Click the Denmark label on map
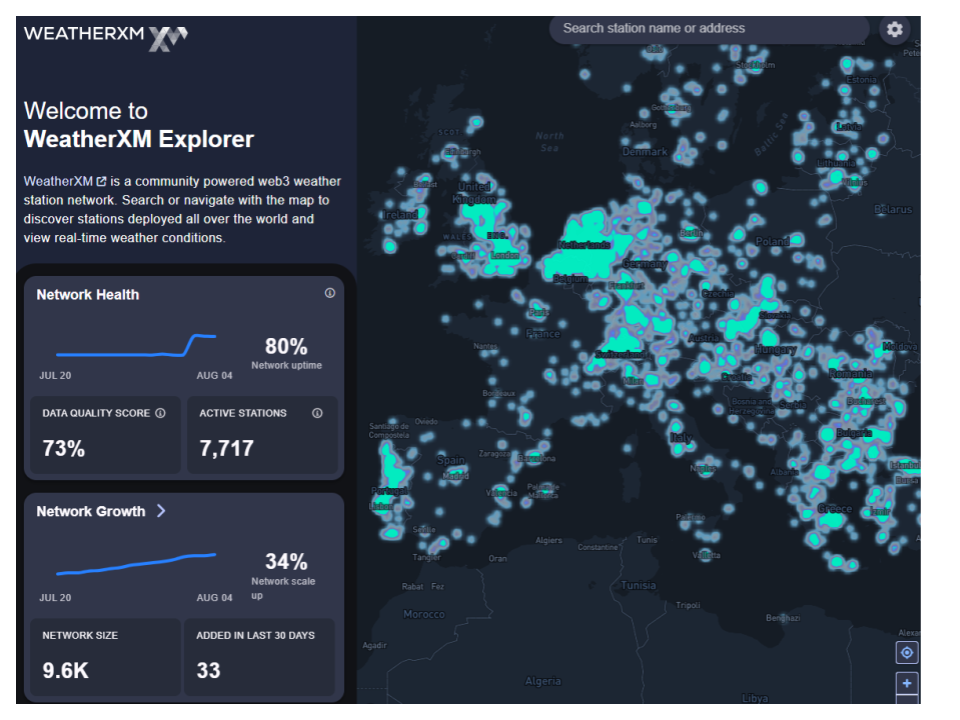The image size is (960, 720). (645, 151)
